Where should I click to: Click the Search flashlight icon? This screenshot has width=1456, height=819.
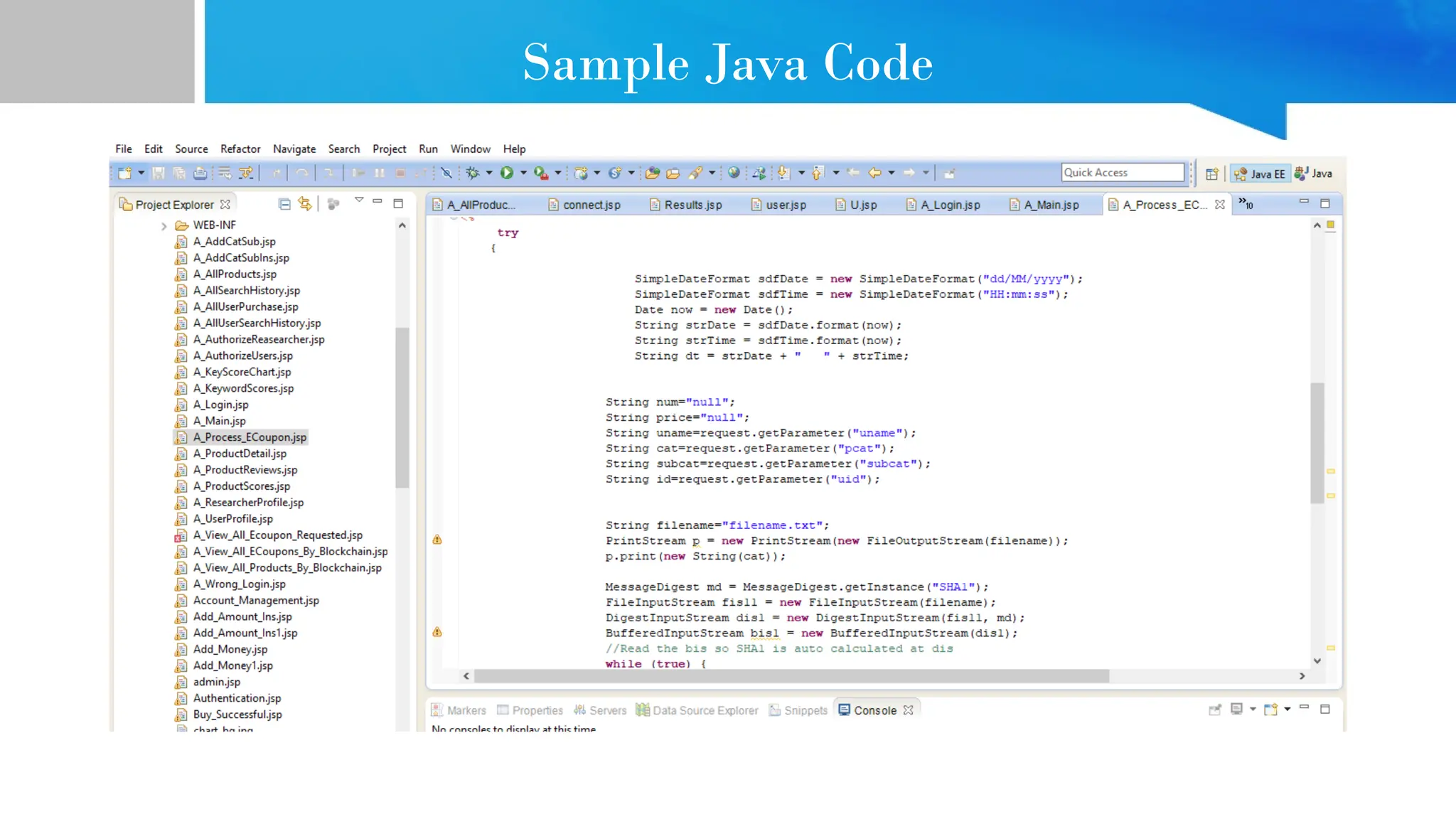point(695,173)
